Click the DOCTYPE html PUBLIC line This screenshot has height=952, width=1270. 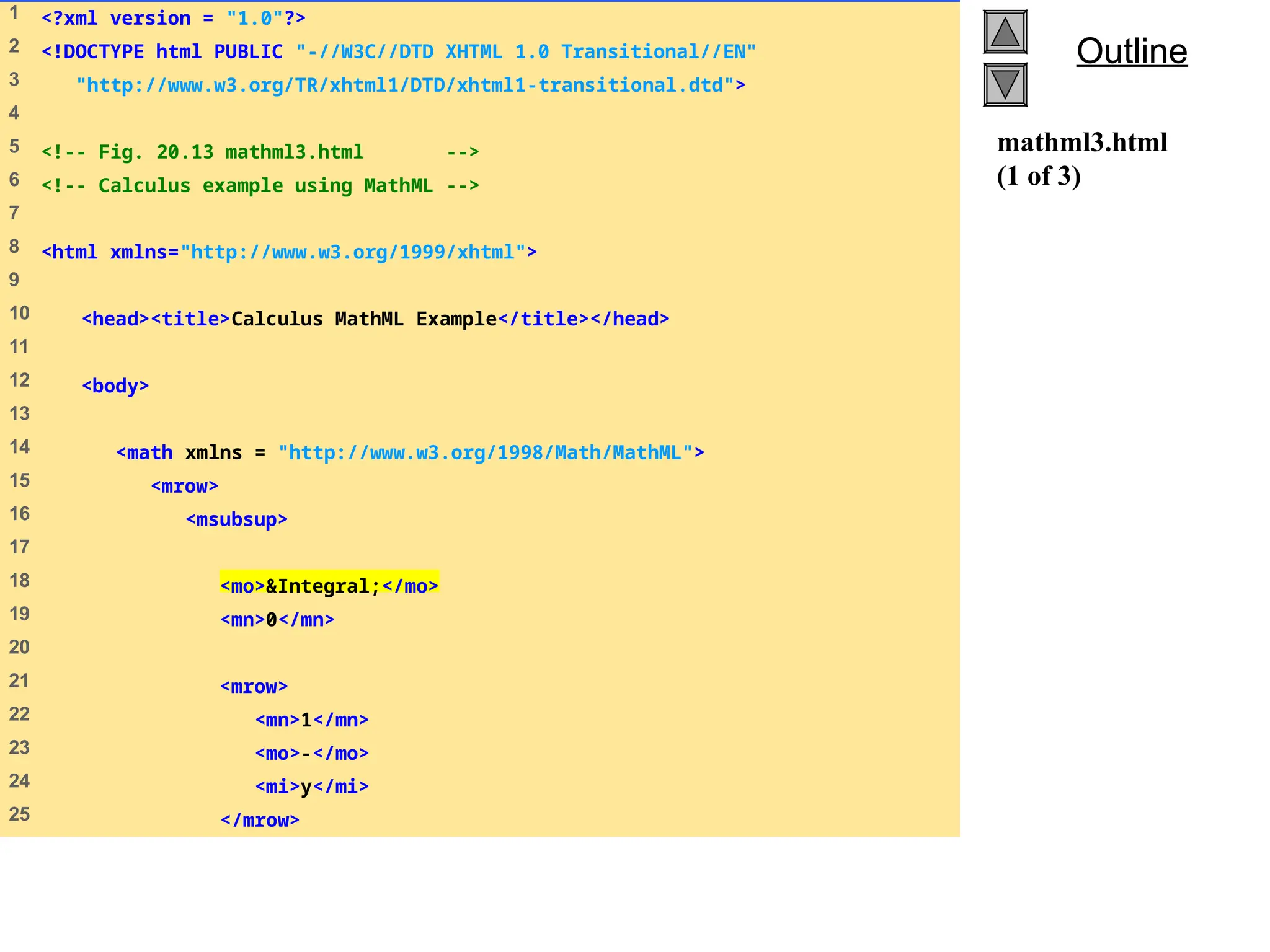point(399,51)
